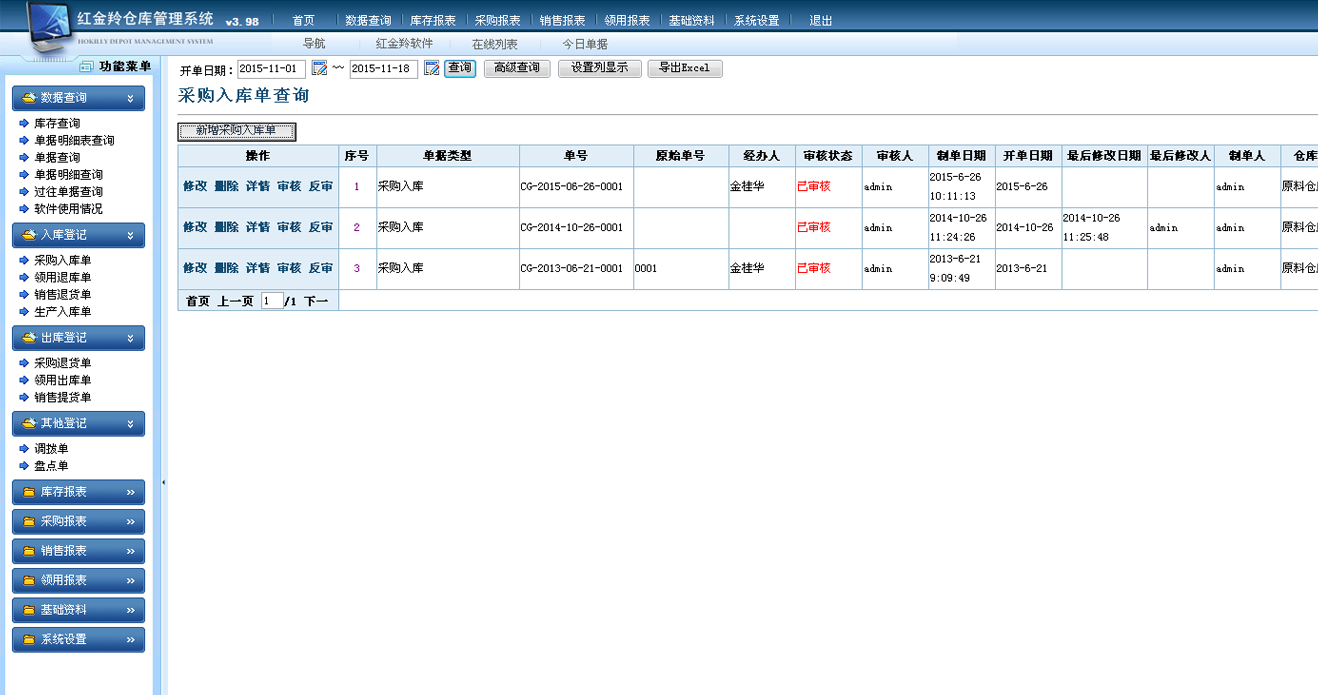The width and height of the screenshot is (1318, 695).
Task: Click arrow icon beside 盘点单
Action: click(x=25, y=467)
